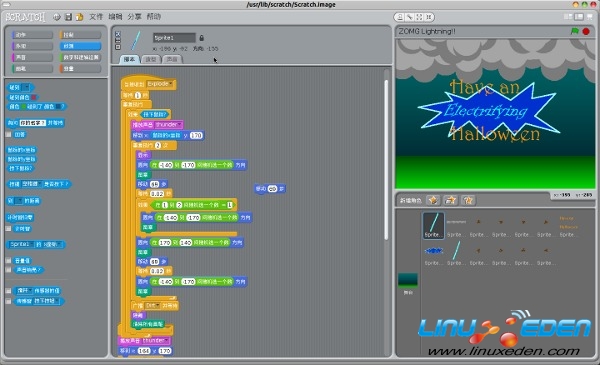Toggle the 声音响亮? reporter checkbox
Image resolution: width=600 pixels, height=365 pixels.
click(x=8, y=270)
